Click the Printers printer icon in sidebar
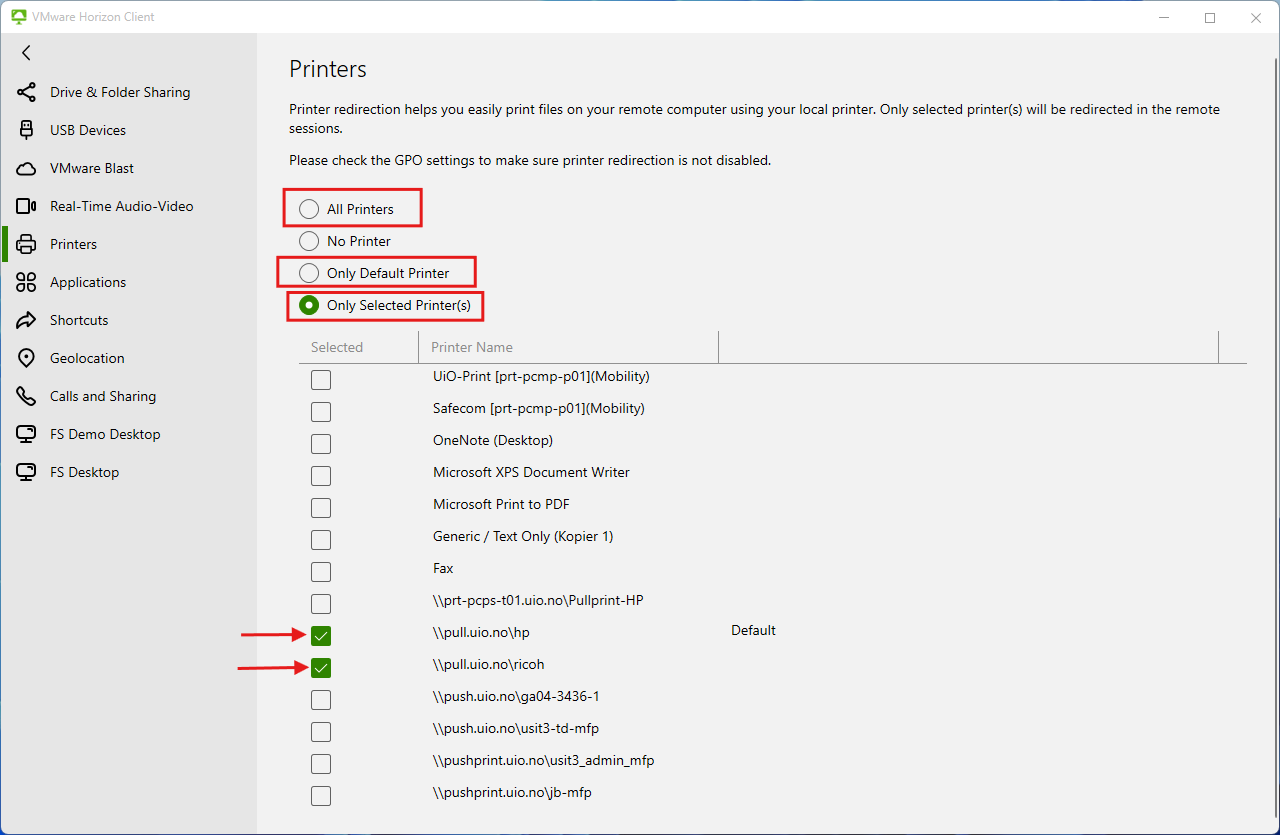This screenshot has width=1280, height=835. point(27,244)
